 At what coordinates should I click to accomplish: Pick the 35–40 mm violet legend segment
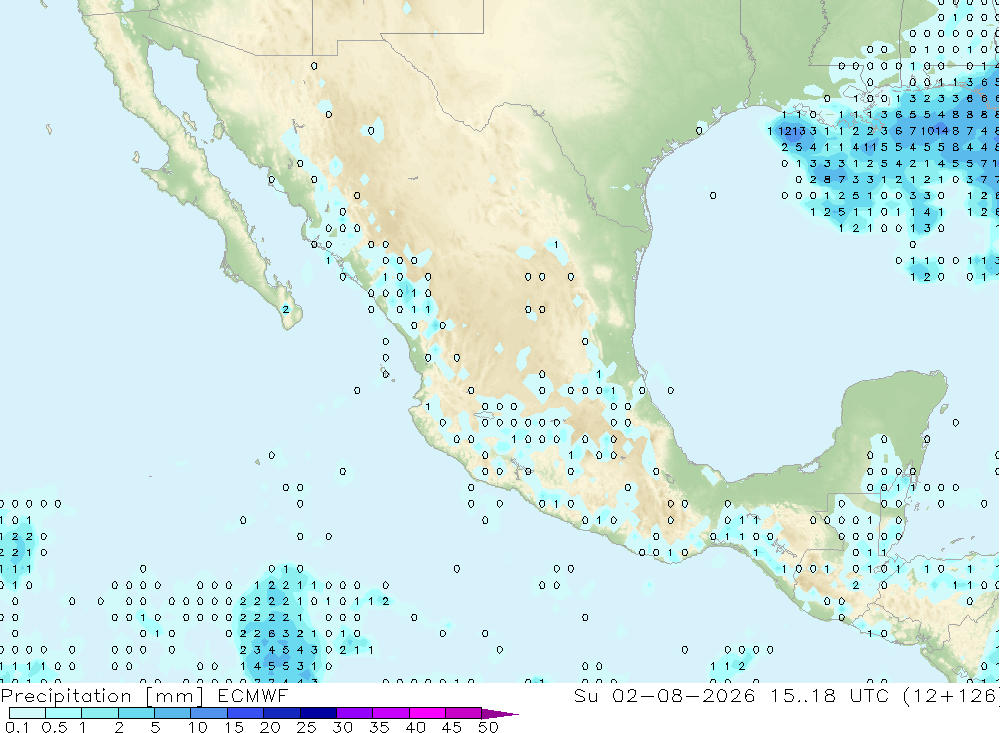391,713
